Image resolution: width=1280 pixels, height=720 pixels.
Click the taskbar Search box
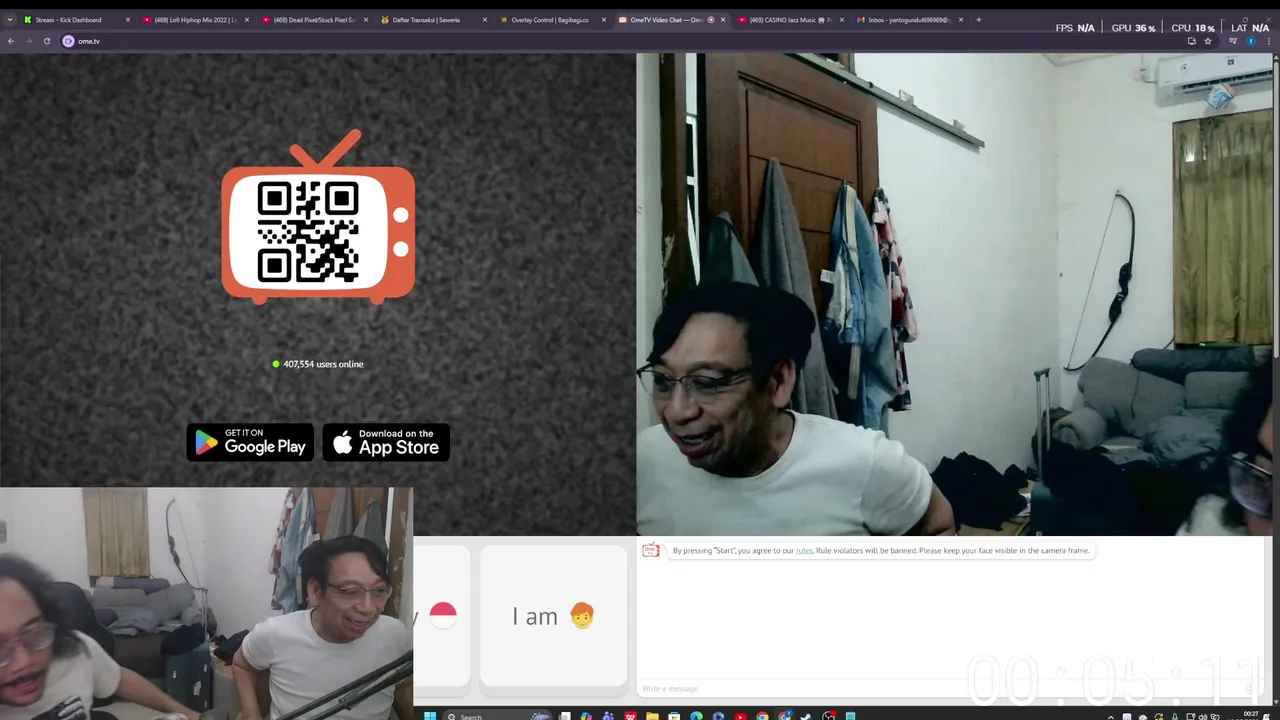tap(497, 716)
